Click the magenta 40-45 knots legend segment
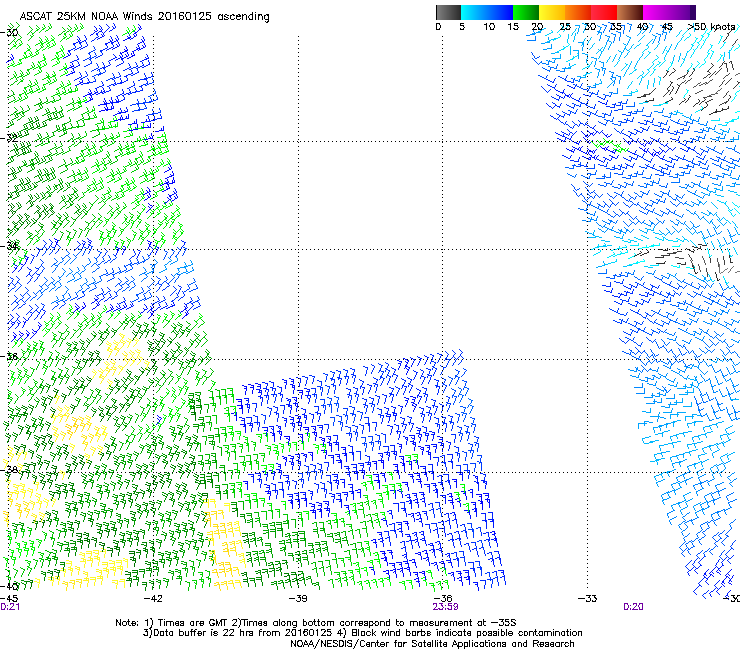This screenshot has width=740, height=650. [656, 12]
